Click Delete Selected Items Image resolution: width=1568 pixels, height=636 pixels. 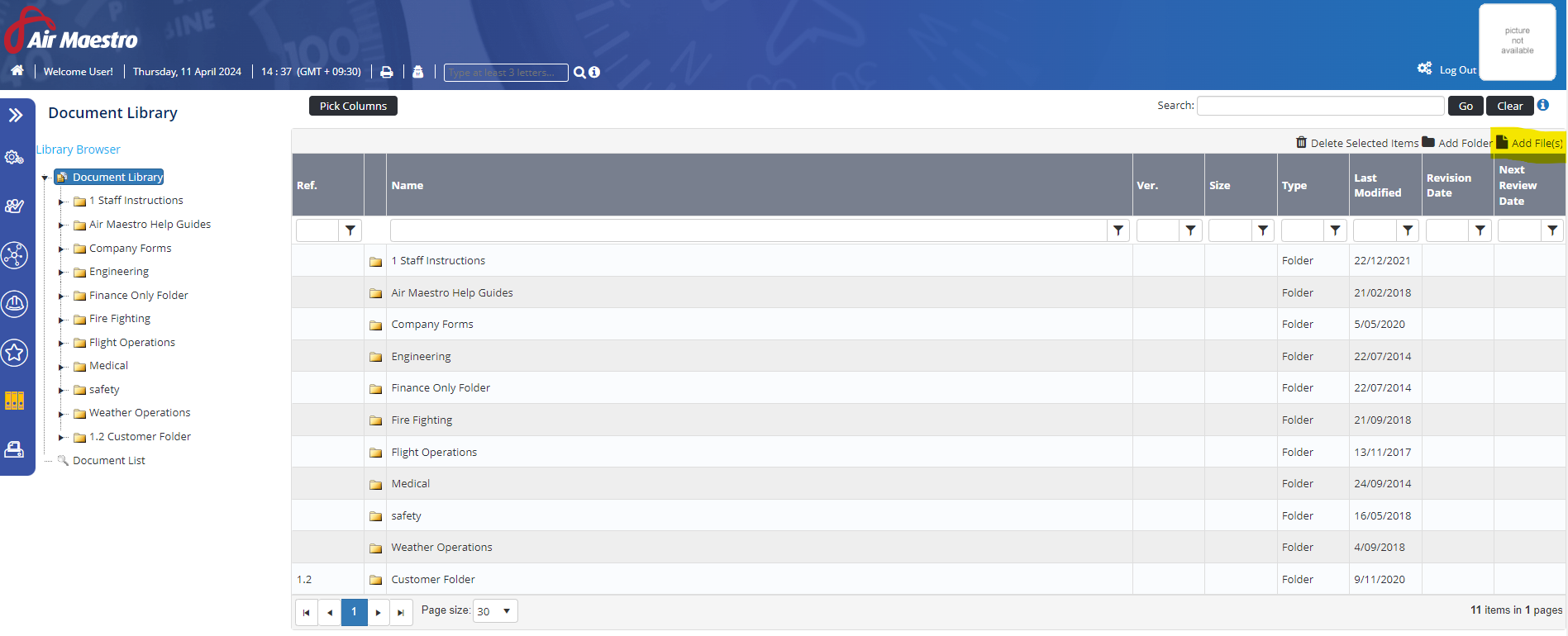[x=1357, y=143]
